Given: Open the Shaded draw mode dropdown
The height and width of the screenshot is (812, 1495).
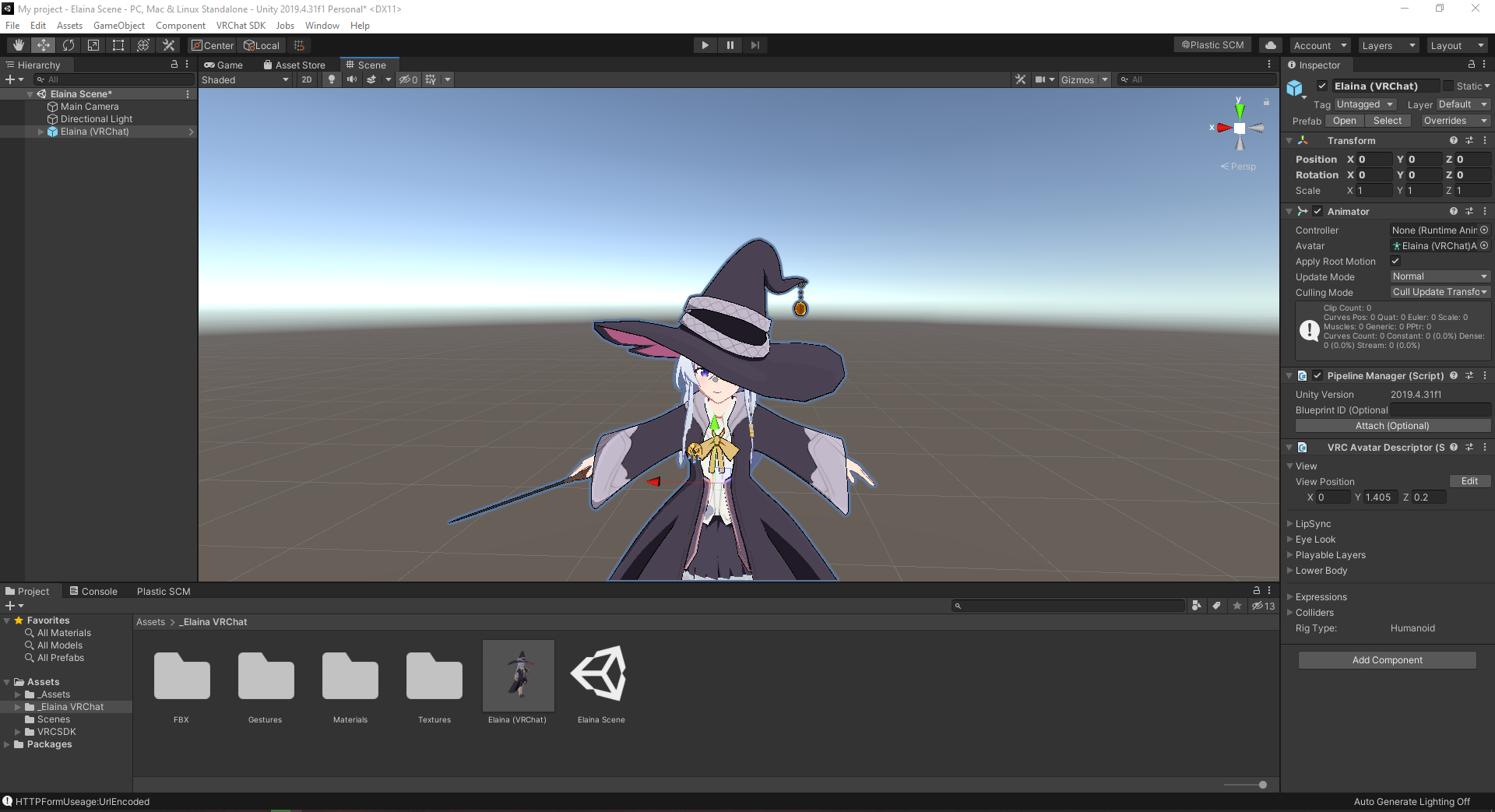Looking at the screenshot, I should [x=244, y=79].
